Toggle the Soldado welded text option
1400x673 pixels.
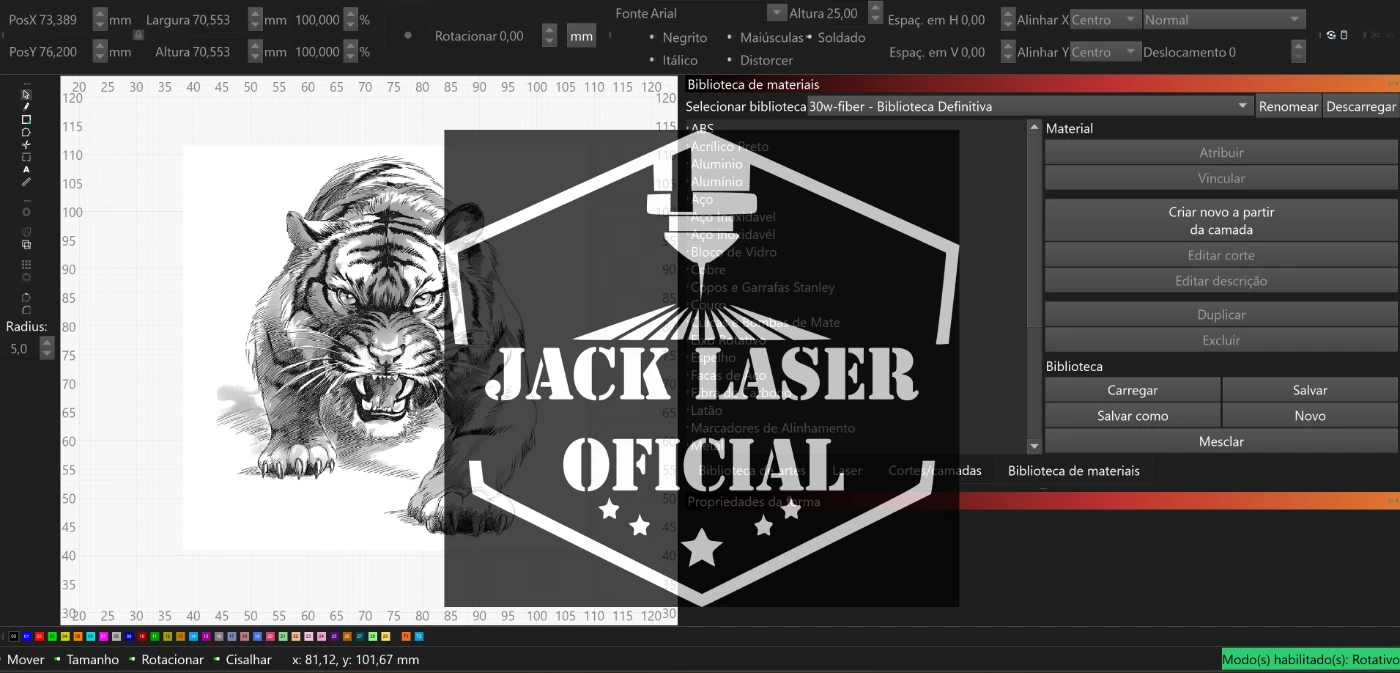click(841, 38)
